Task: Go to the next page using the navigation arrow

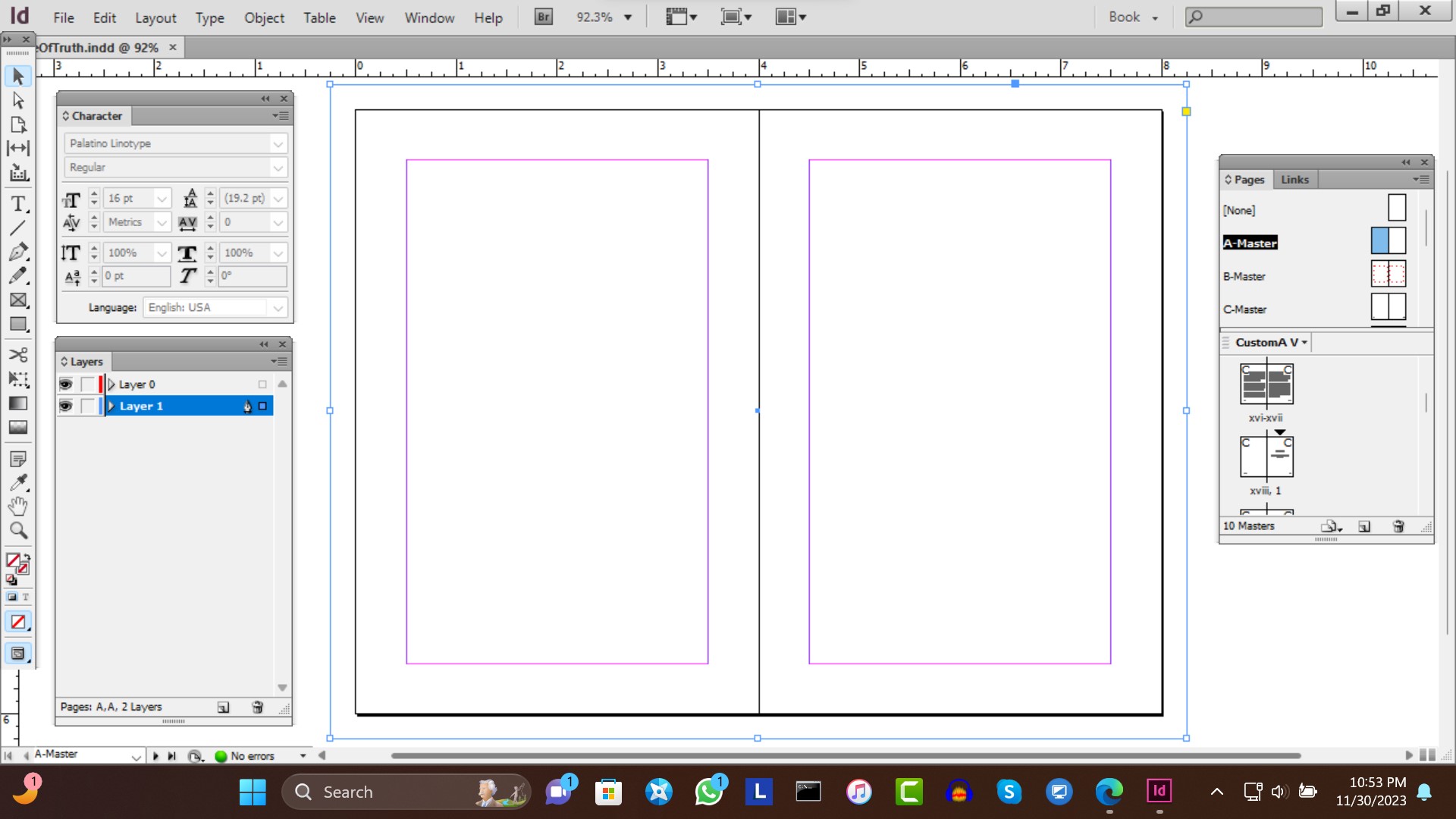Action: click(x=155, y=755)
